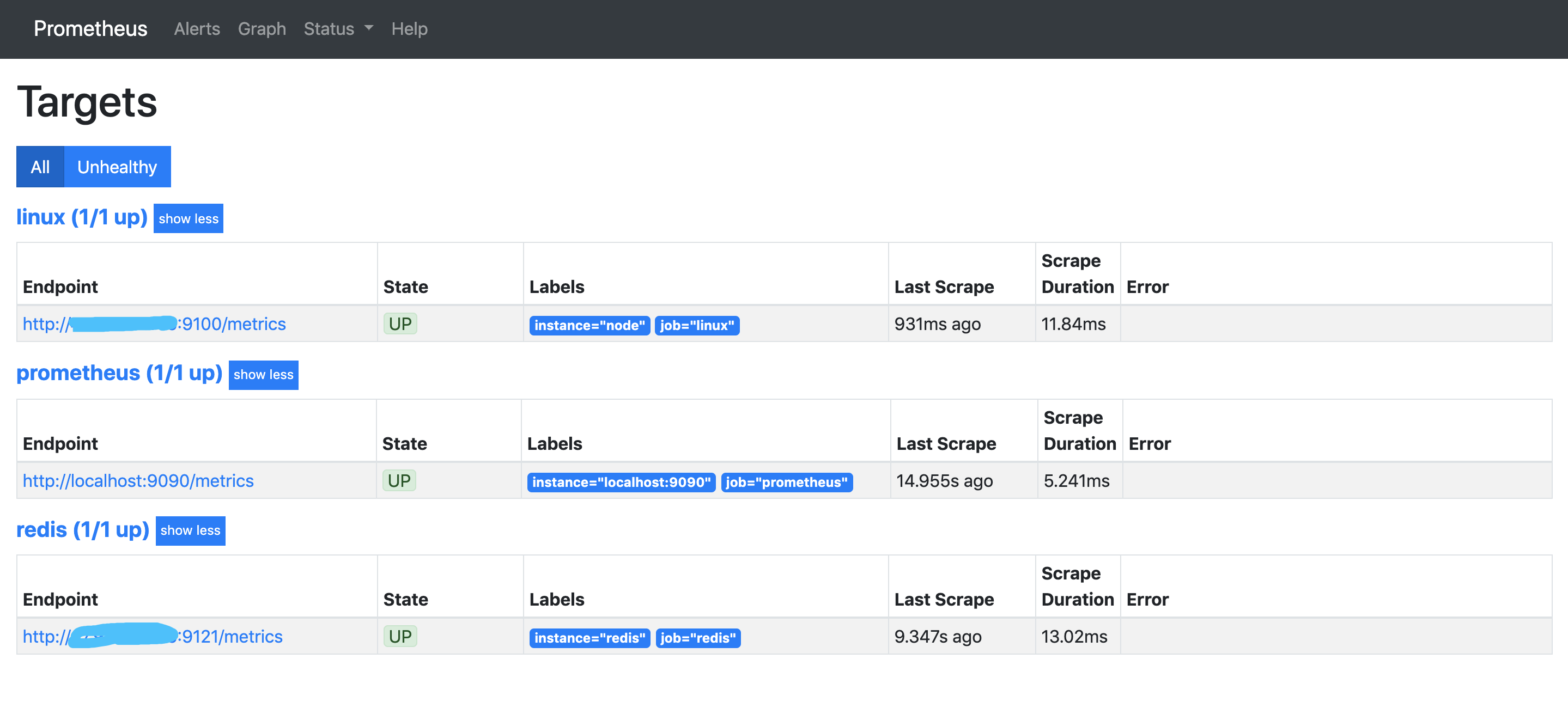Open the :9121/metrics endpoint link
Screen dimensions: 1568x708
[x=153, y=636]
